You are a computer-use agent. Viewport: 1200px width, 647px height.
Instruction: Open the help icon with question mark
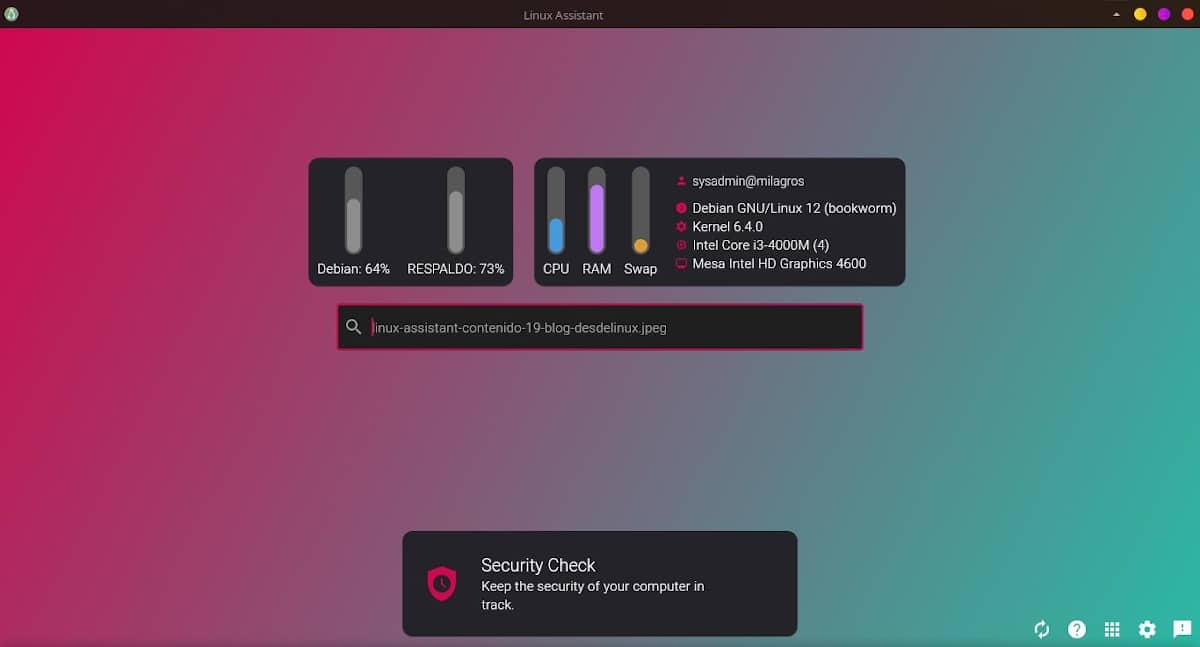1076,629
